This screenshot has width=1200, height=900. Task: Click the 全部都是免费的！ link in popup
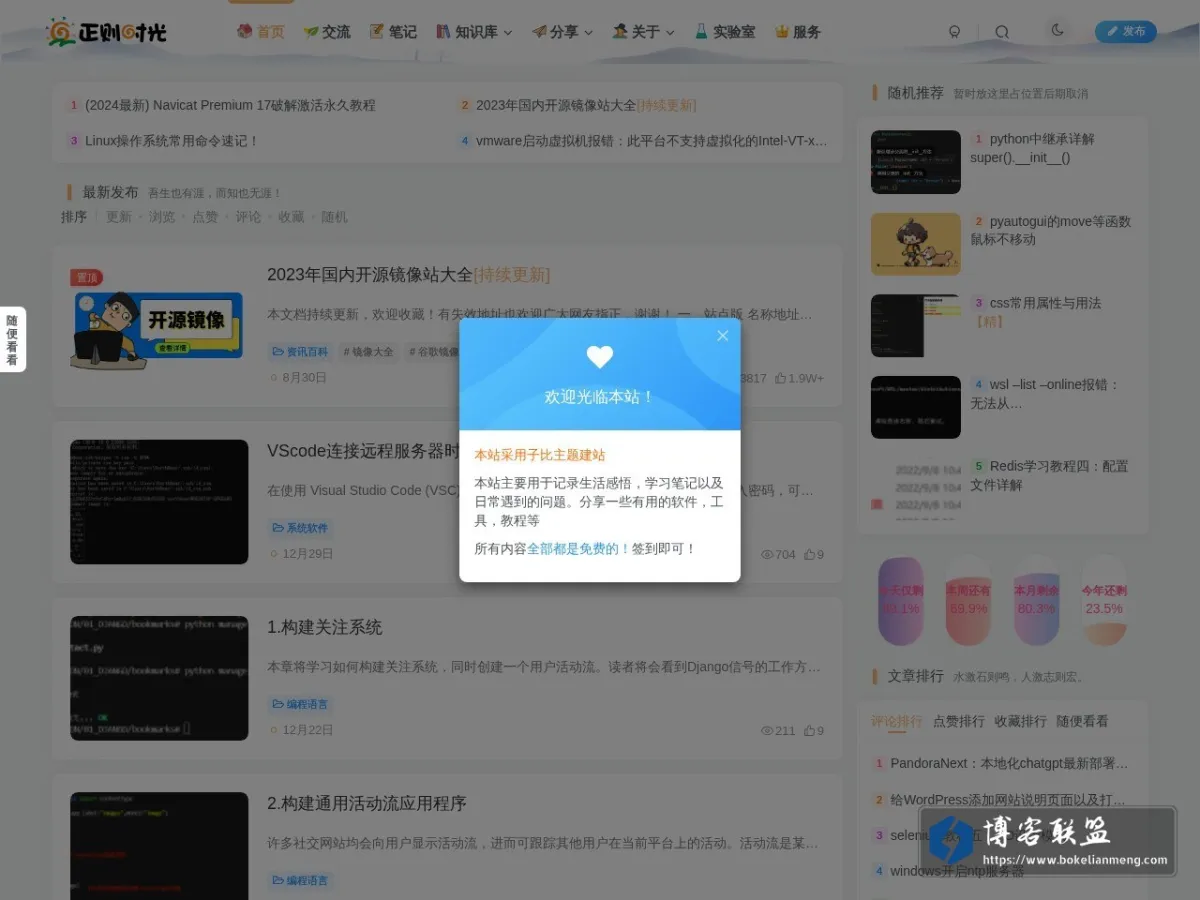(579, 549)
